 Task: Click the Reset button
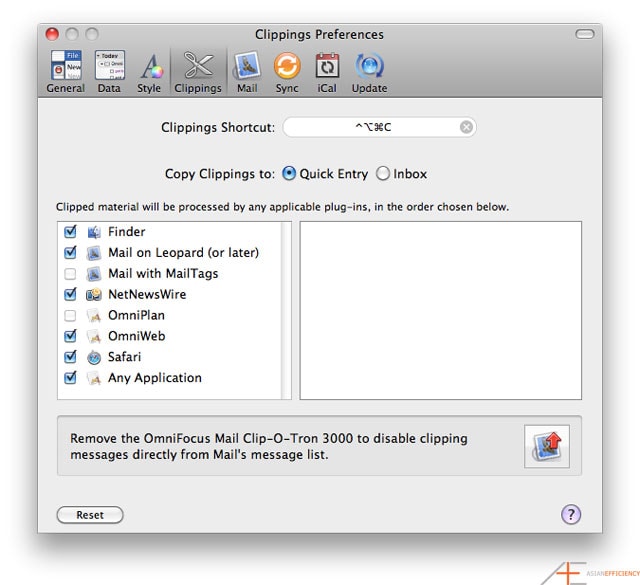(x=90, y=515)
